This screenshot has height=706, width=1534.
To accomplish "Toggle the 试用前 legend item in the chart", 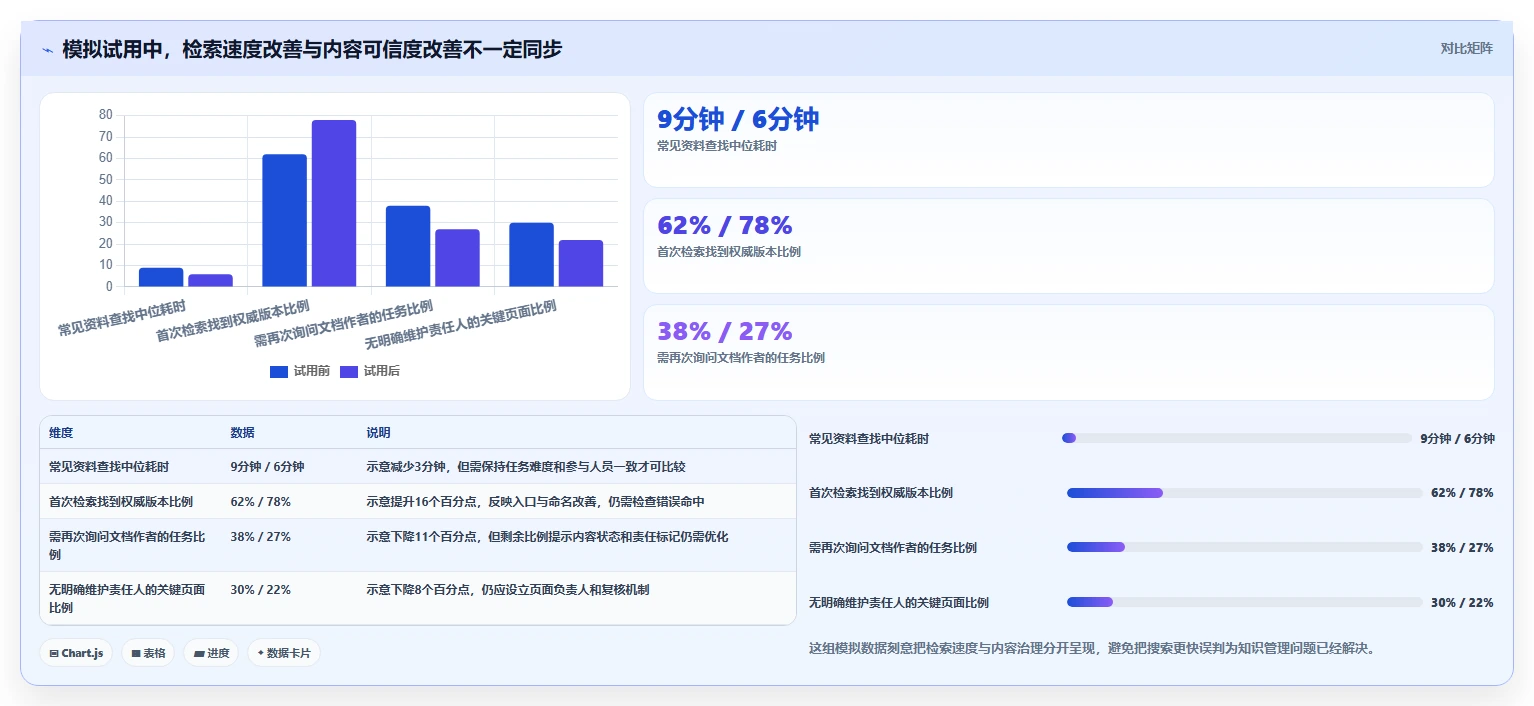I will tap(300, 371).
